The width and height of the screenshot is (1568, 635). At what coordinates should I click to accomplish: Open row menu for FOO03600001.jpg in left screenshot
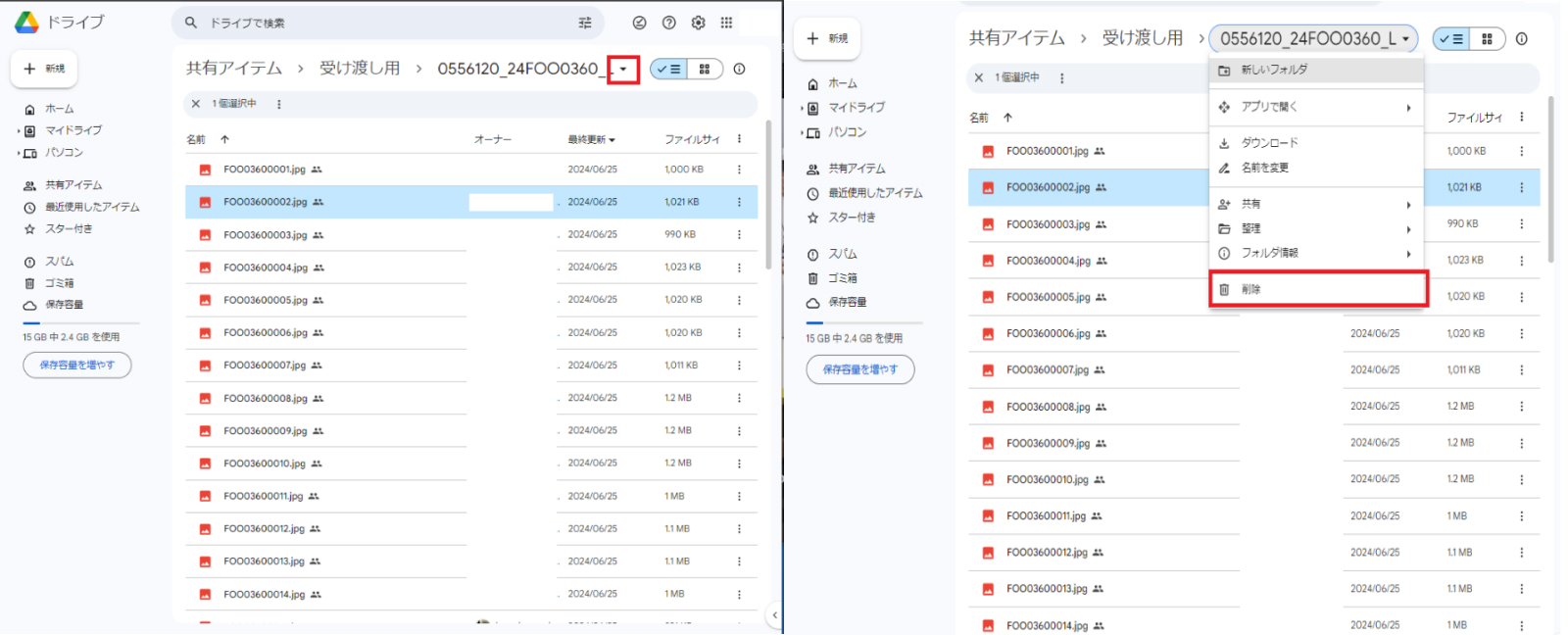click(740, 170)
